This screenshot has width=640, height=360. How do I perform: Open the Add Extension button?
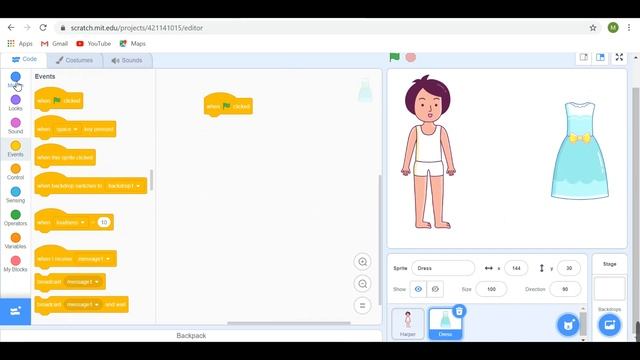(16, 311)
